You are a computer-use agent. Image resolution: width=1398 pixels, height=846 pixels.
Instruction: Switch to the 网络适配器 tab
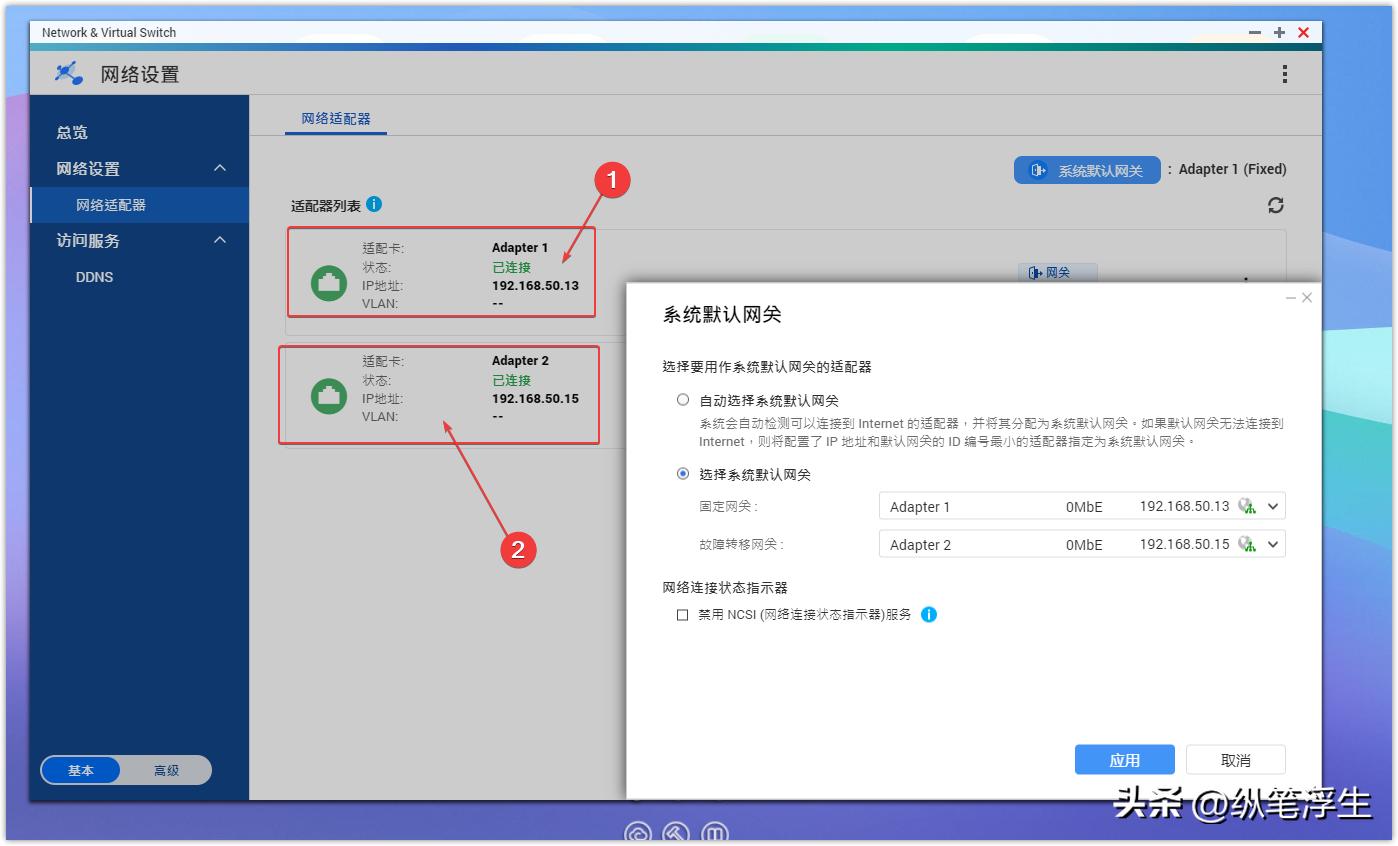point(337,116)
